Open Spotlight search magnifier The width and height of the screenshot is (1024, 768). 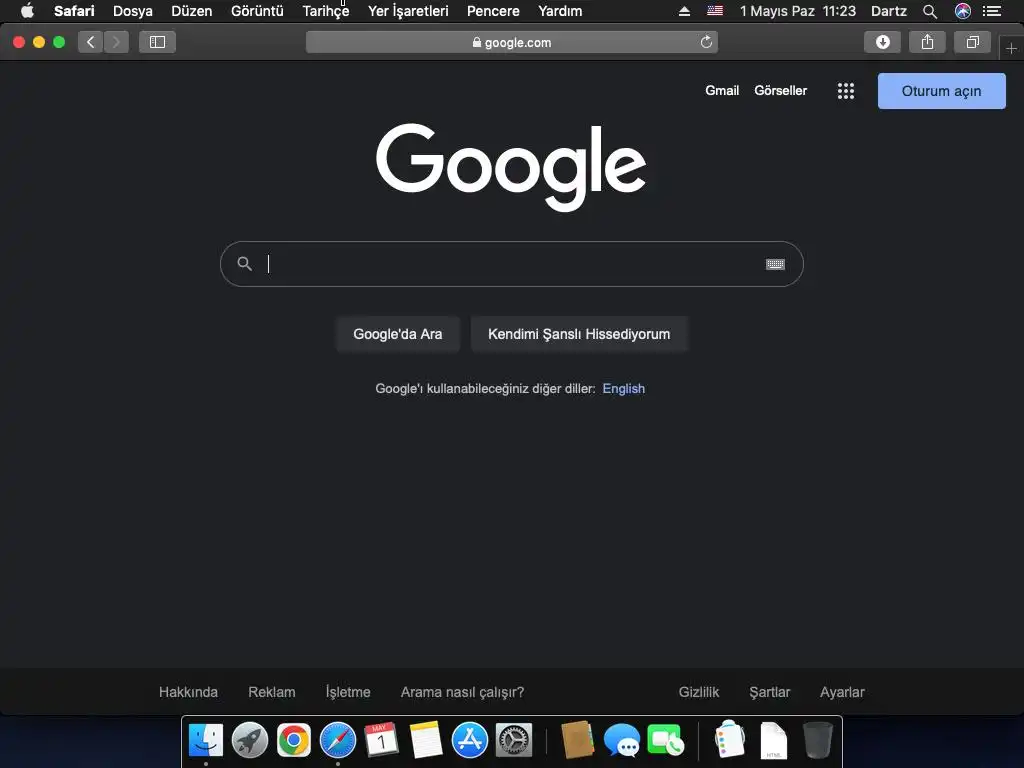pos(930,11)
